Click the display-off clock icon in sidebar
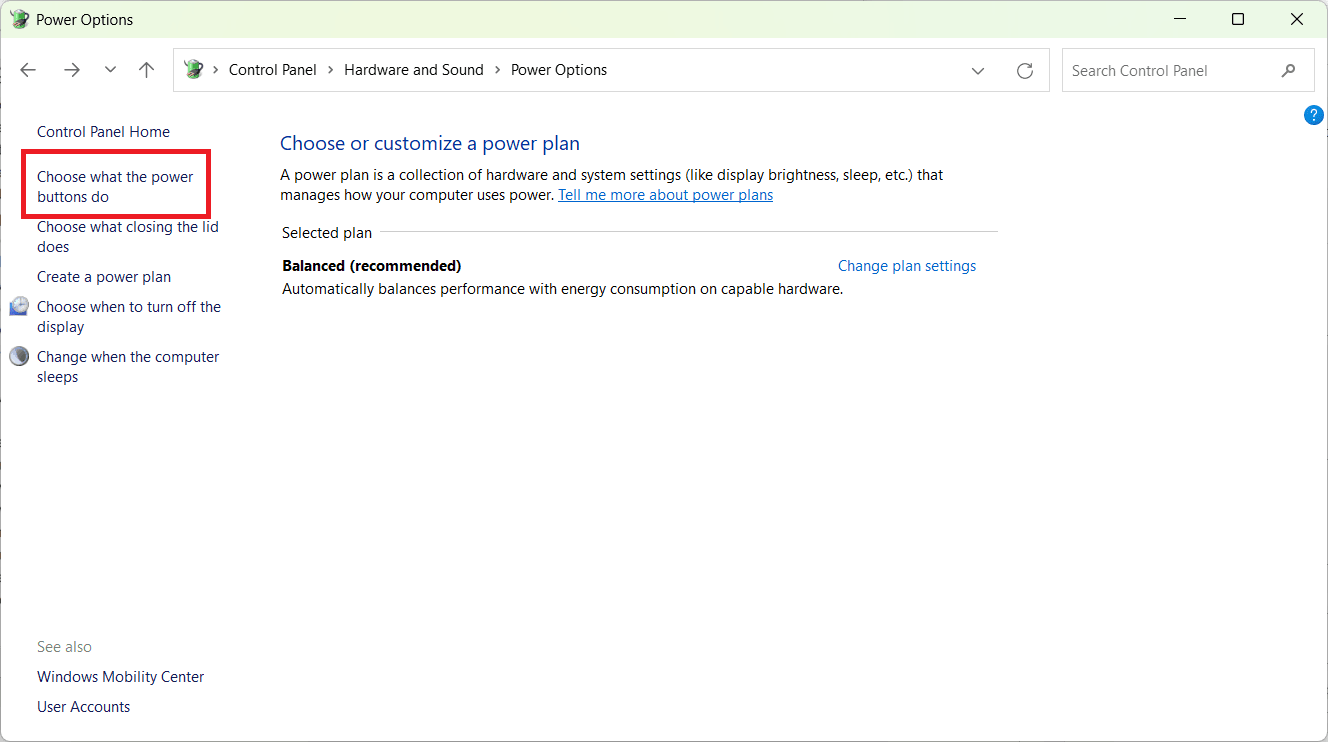Image resolution: width=1328 pixels, height=742 pixels. click(19, 306)
